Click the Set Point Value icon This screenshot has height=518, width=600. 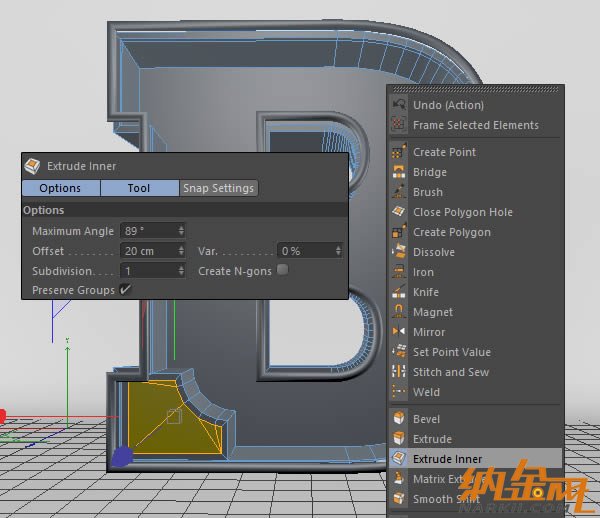[399, 352]
